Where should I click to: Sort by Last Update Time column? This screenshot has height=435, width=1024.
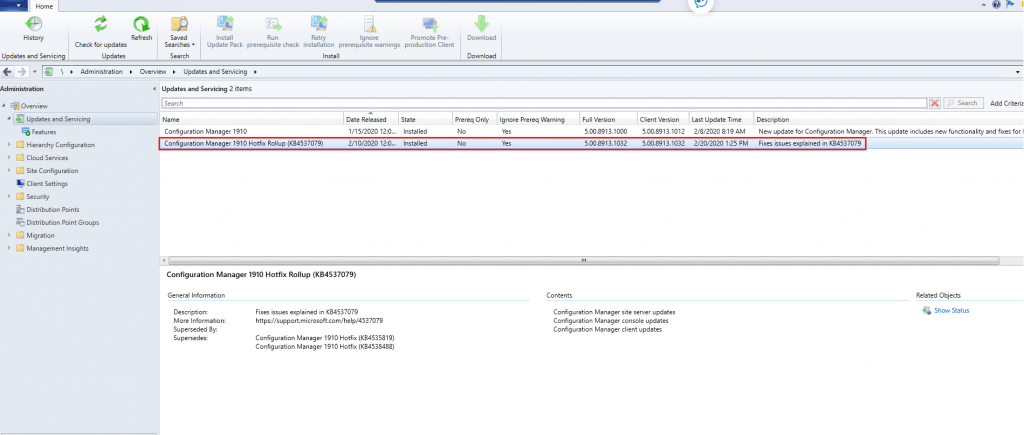(x=721, y=120)
